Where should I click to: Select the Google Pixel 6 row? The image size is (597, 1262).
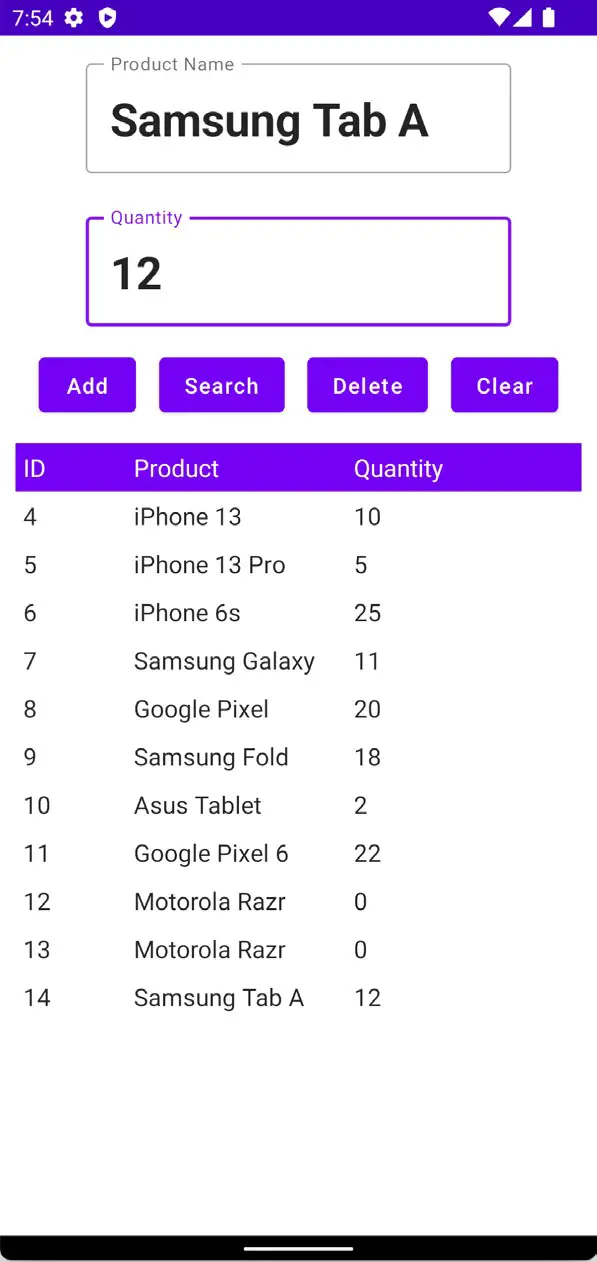298,853
